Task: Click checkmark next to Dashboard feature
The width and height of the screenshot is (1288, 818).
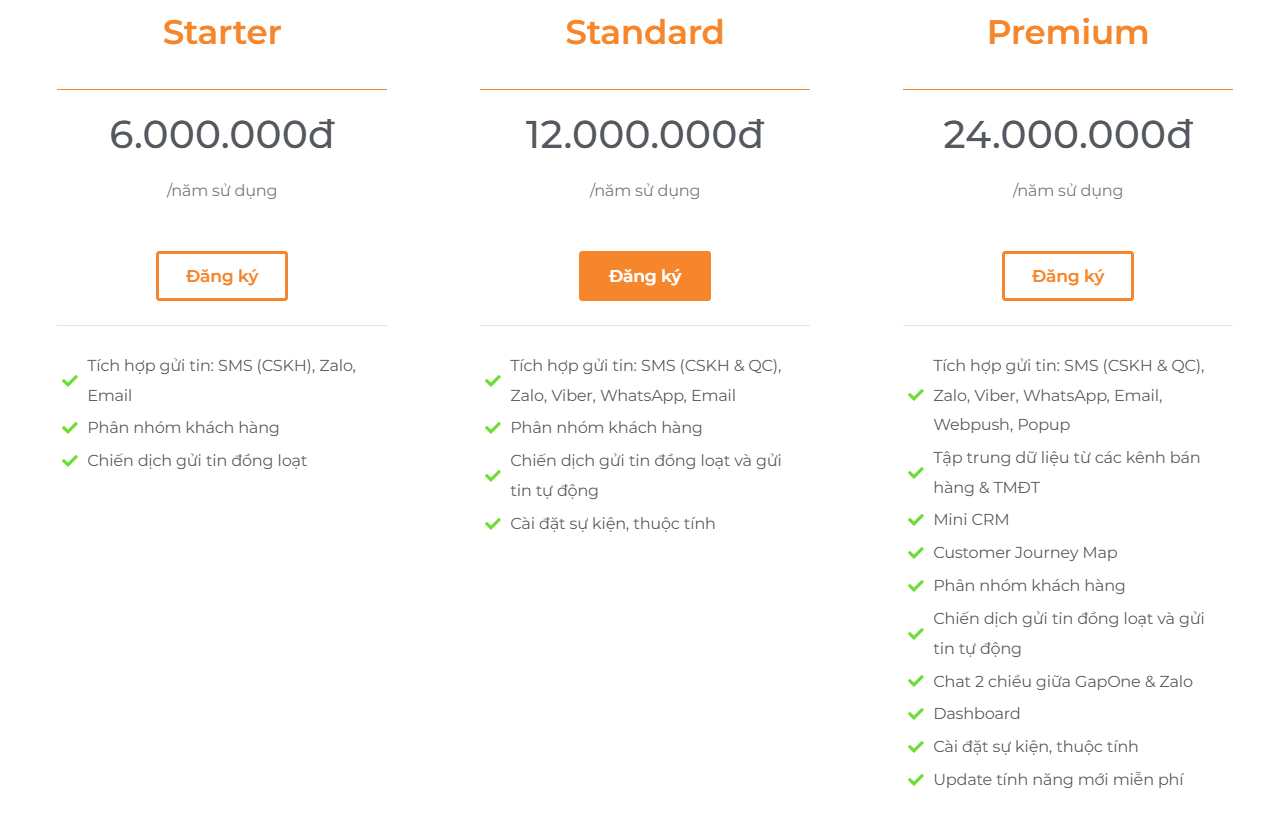Action: (916, 714)
